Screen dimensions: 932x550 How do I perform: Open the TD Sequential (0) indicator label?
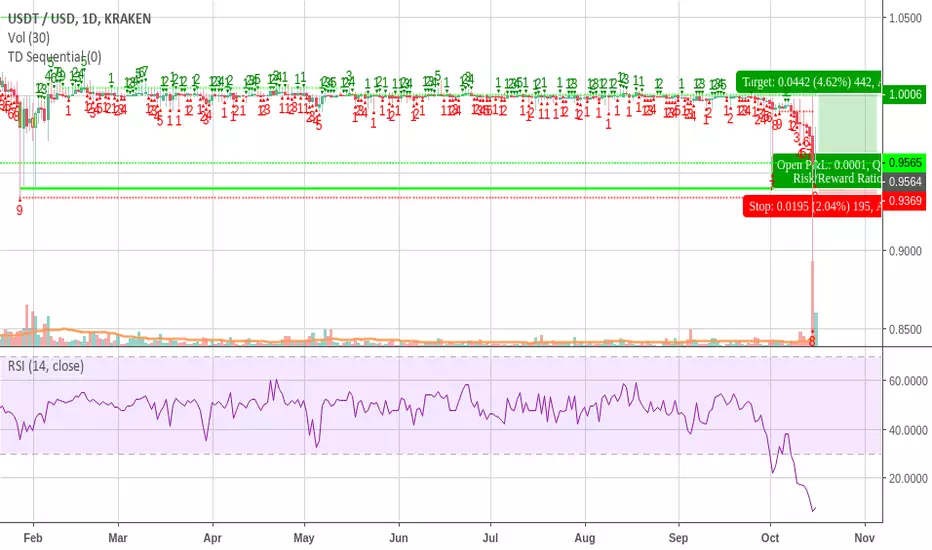click(x=54, y=57)
